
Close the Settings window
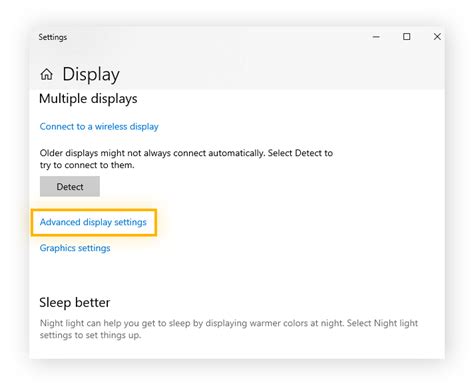[437, 37]
